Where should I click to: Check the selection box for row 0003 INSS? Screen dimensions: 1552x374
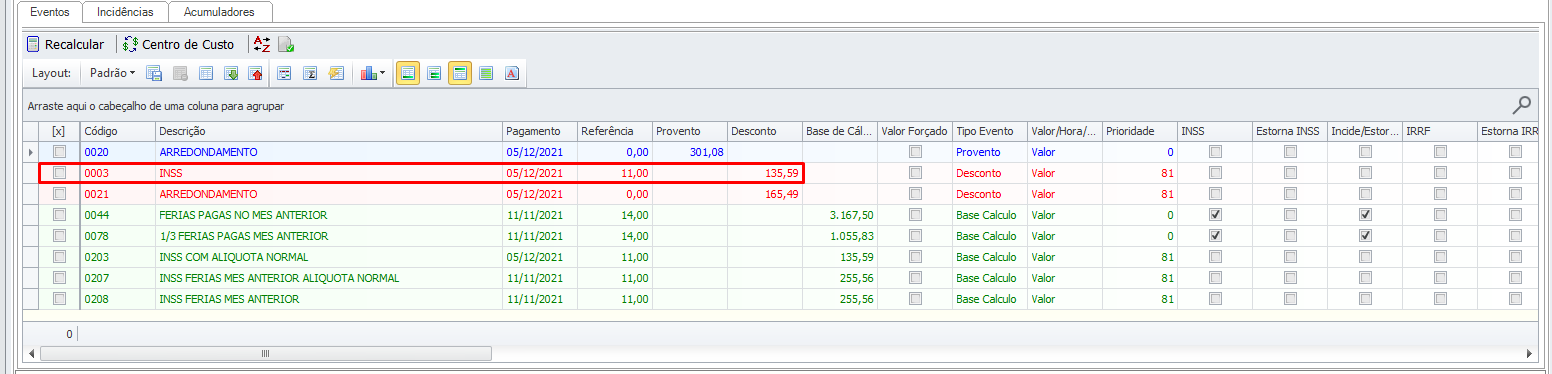point(59,173)
